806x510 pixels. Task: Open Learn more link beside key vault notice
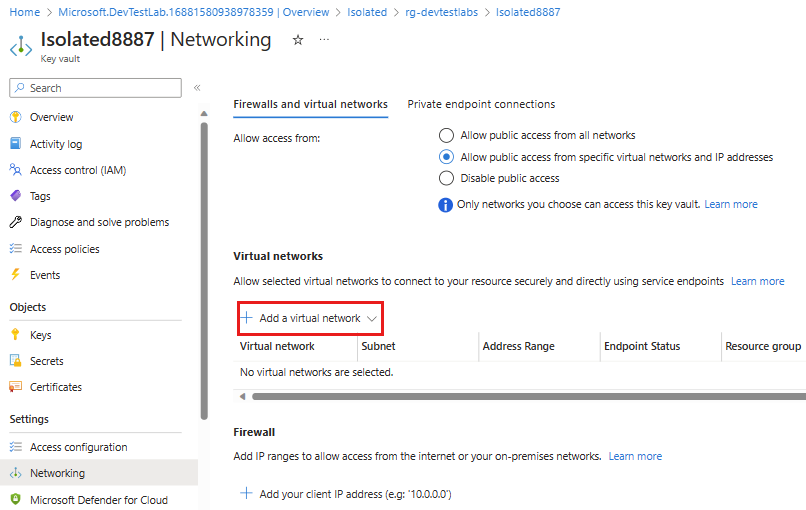(x=731, y=204)
